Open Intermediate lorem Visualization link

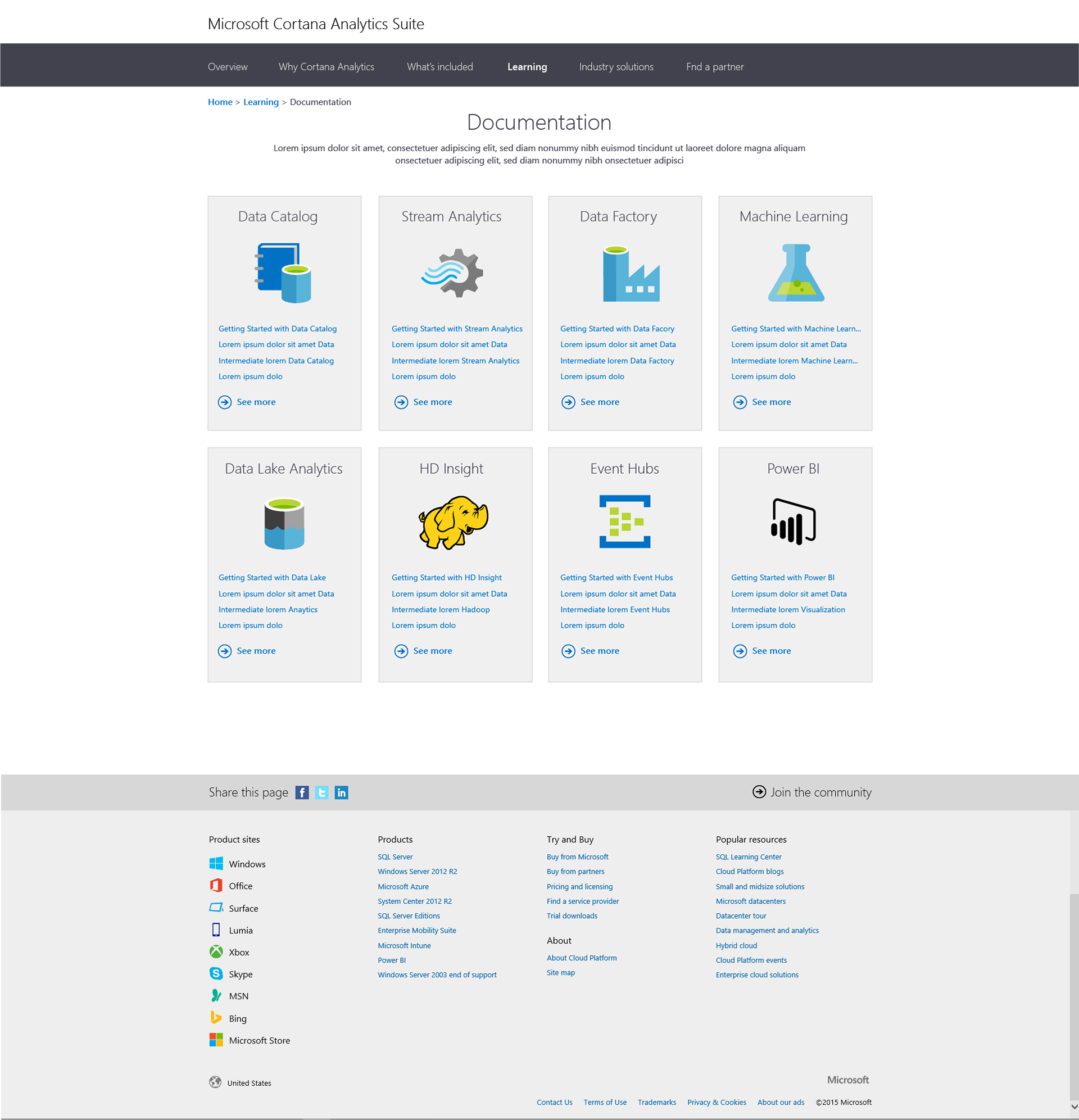[788, 610]
